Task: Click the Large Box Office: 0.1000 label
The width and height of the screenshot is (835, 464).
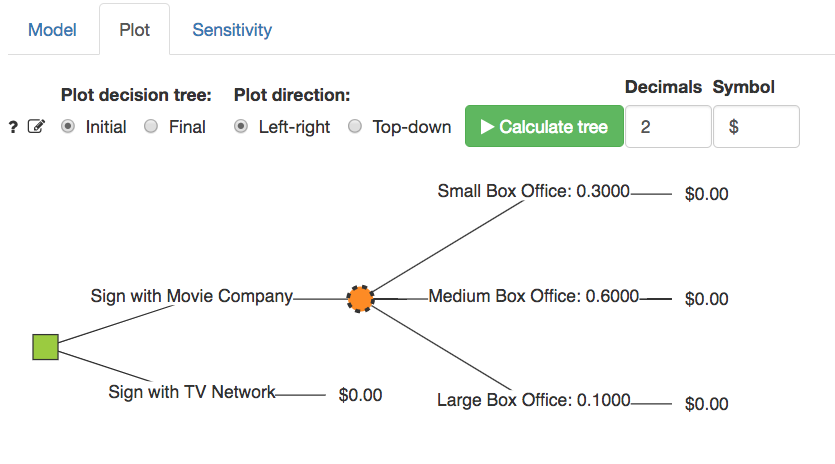Action: pyautogui.click(x=533, y=400)
